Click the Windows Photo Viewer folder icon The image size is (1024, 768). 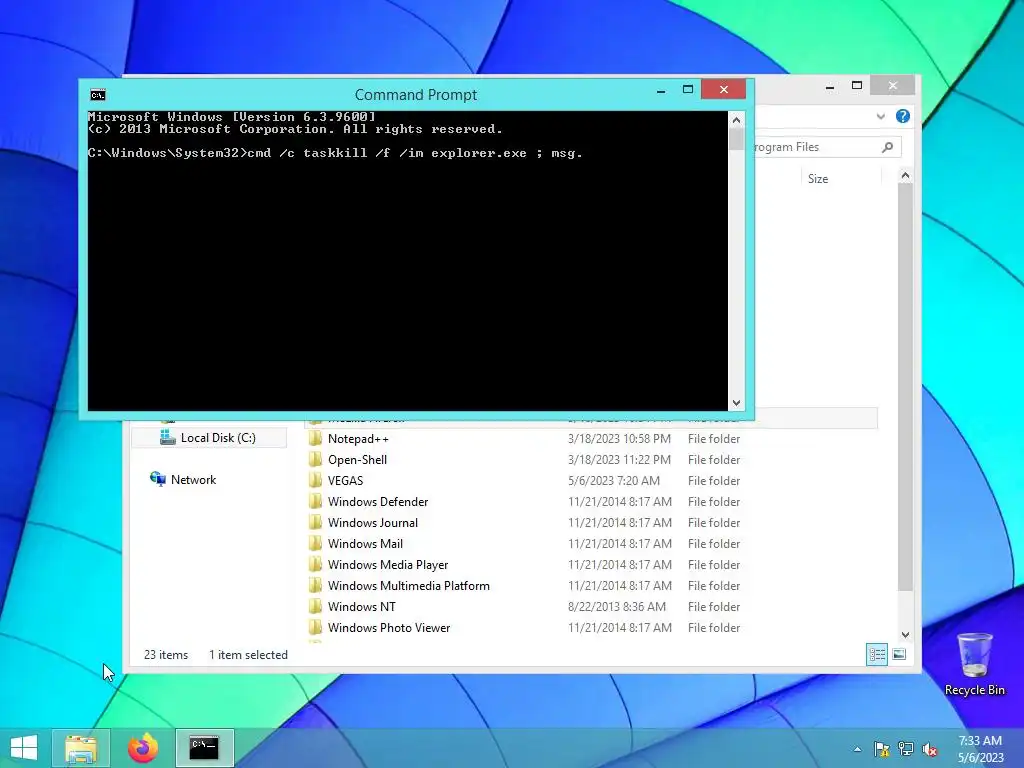pyautogui.click(x=315, y=627)
